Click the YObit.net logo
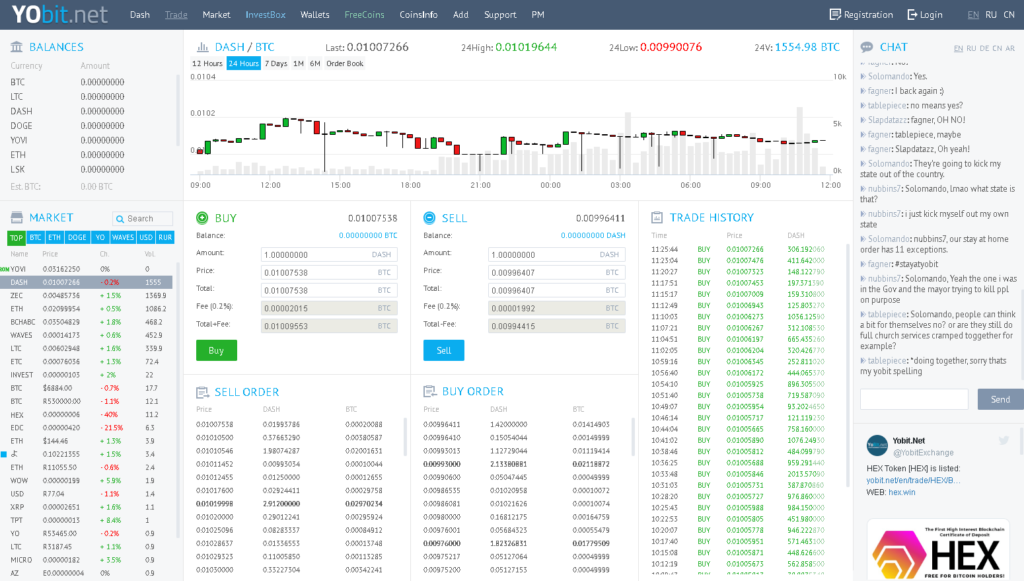Viewport: 1024px width, 581px height. pos(59,14)
